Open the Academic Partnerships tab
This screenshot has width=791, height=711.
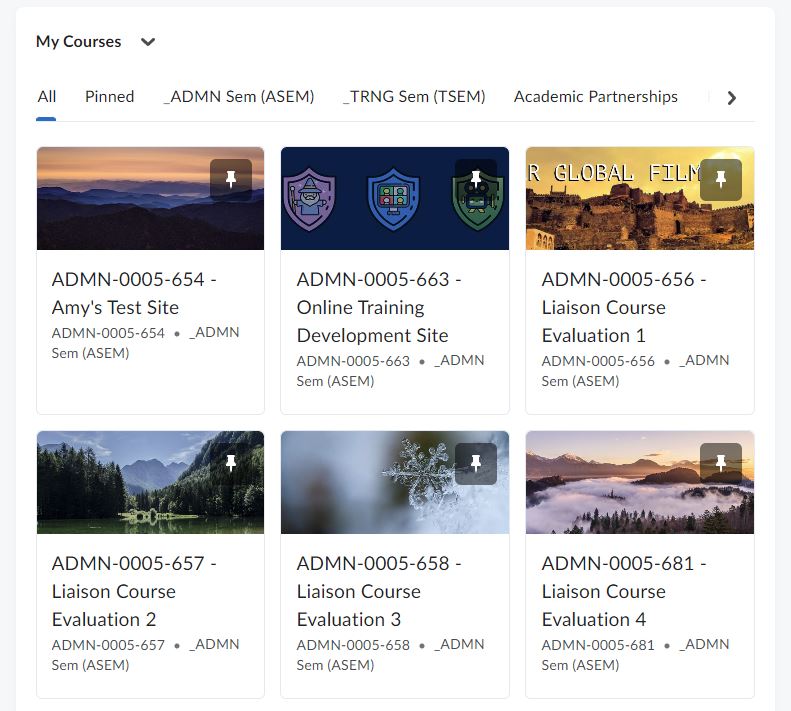[x=595, y=97]
